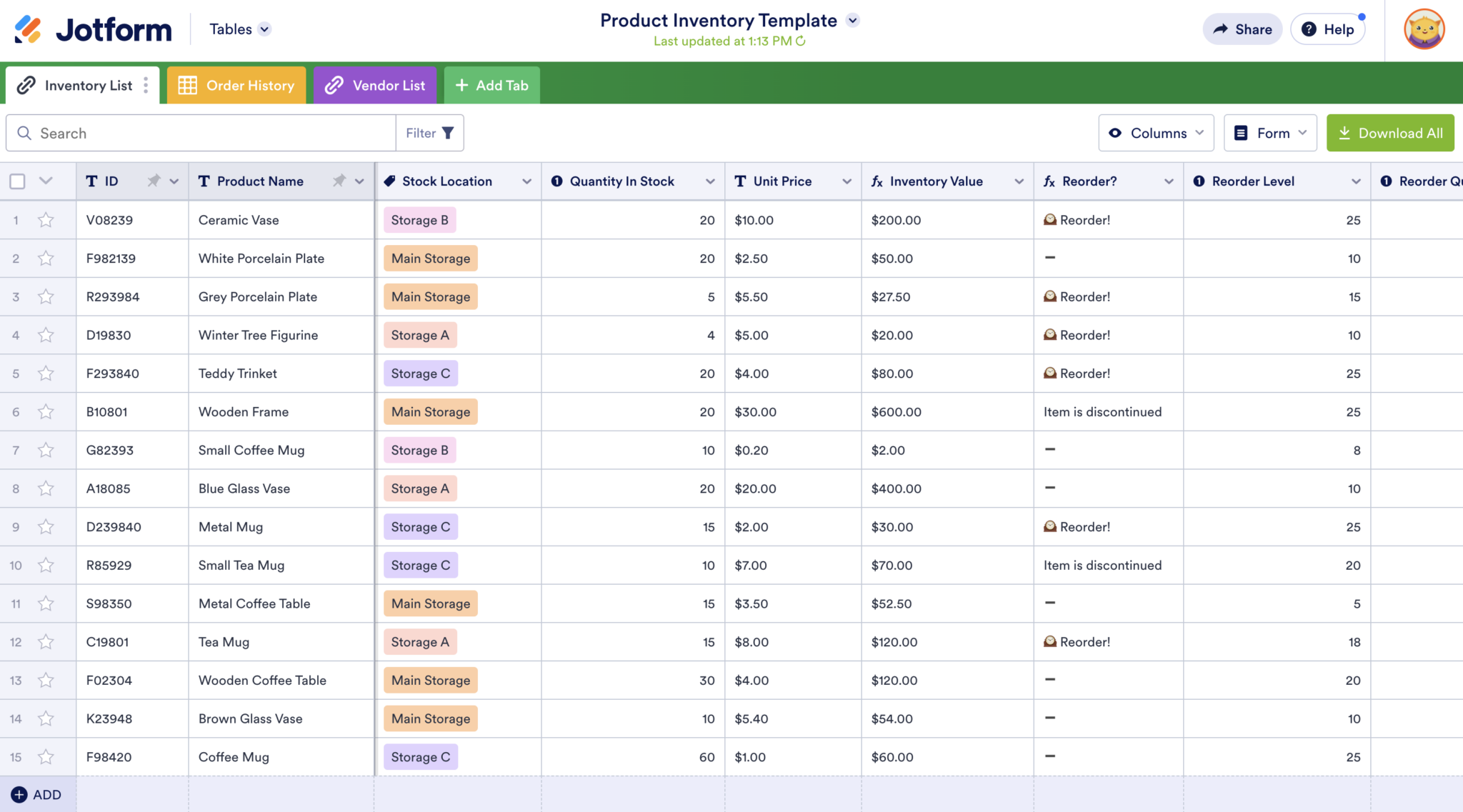
Task: Open the three-dot menu on Inventory List tab
Action: pos(146,85)
